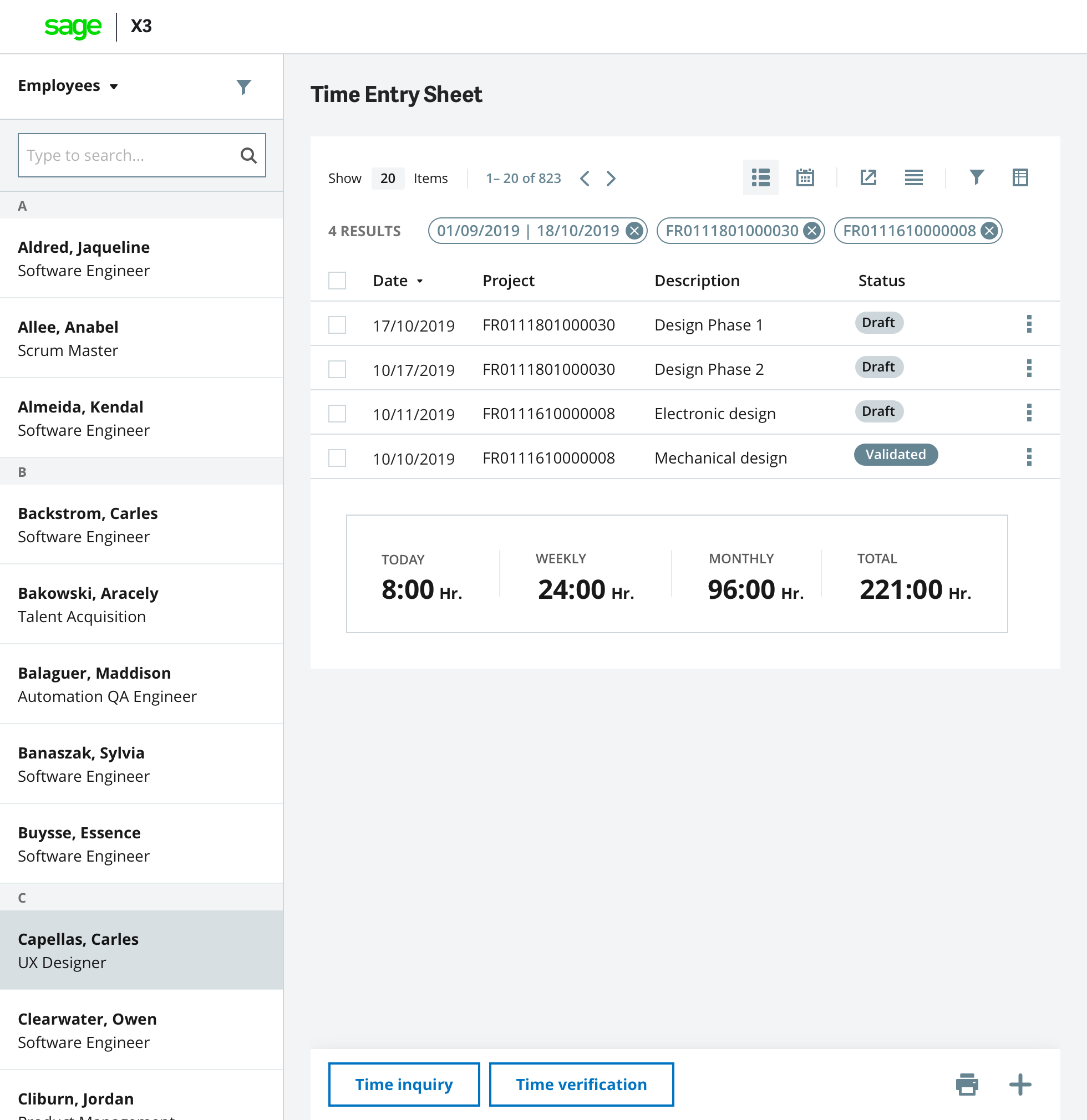Click the Time inquiry button
Image resolution: width=1087 pixels, height=1120 pixels.
pyautogui.click(x=404, y=1084)
